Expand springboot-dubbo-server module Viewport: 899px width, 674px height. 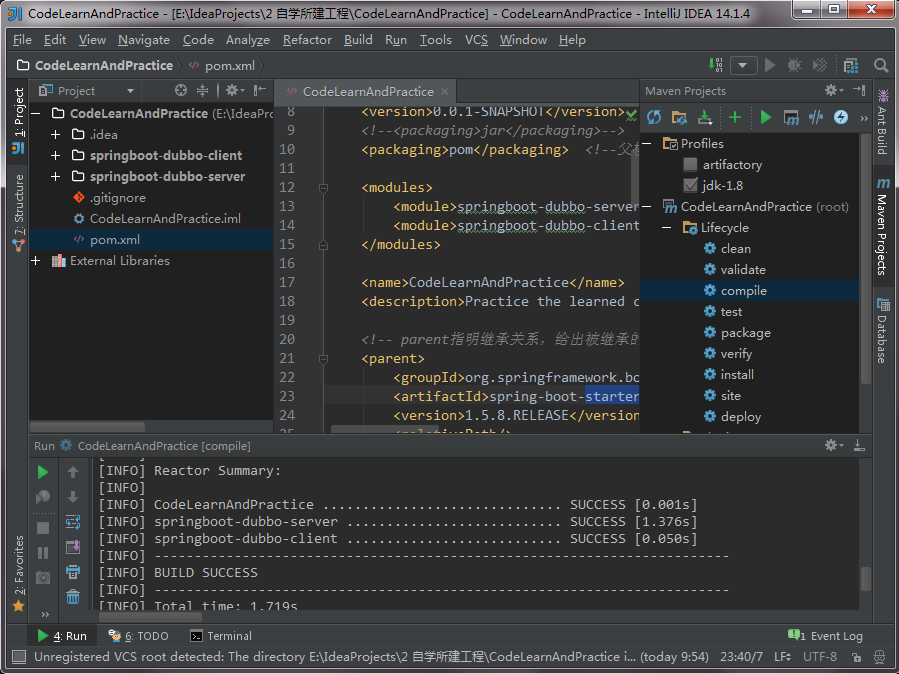pyautogui.click(x=56, y=176)
